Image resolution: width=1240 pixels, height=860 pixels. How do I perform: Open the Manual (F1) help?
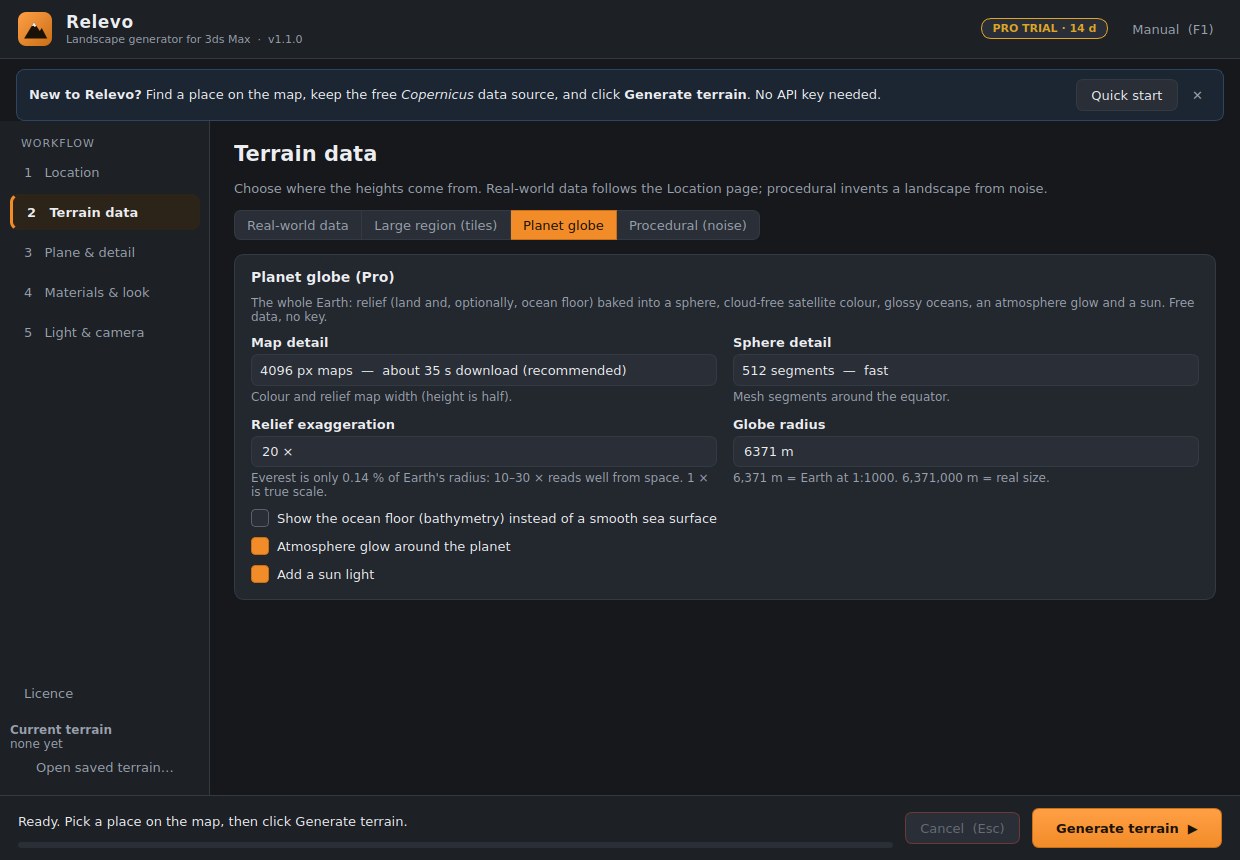pos(1172,29)
